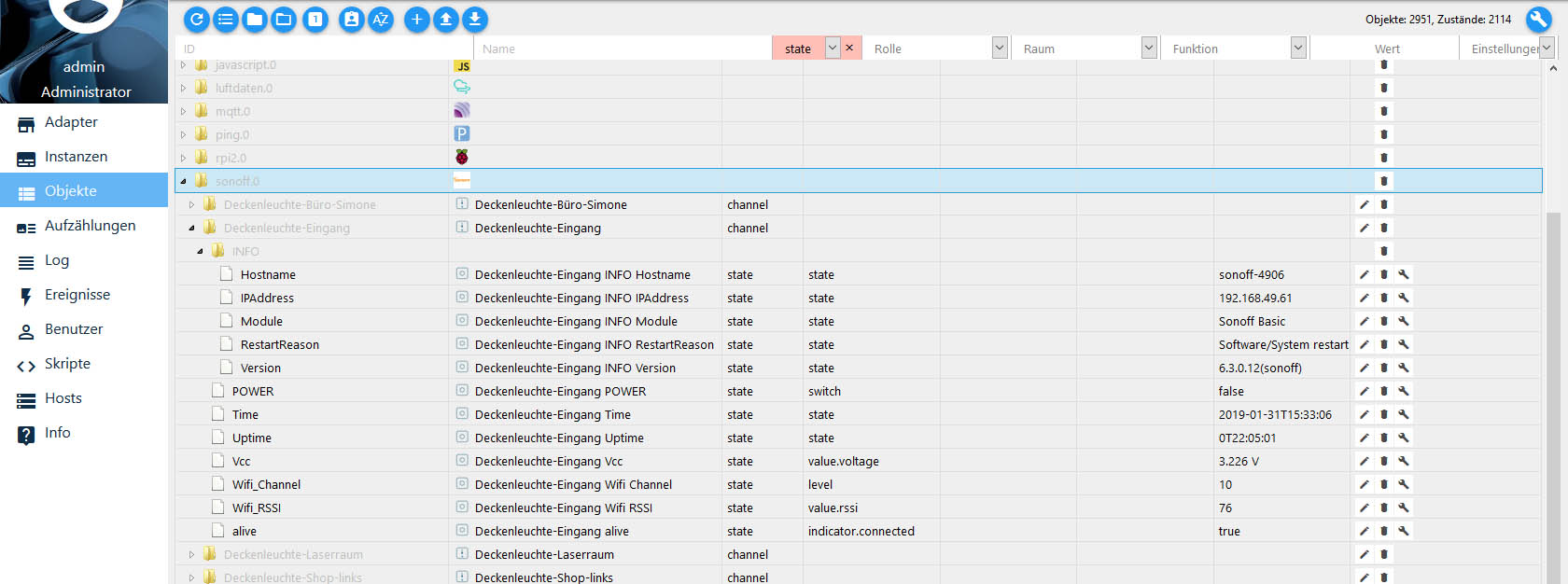Open Instanzen in the sidebar
1568x584 pixels.
[76, 157]
